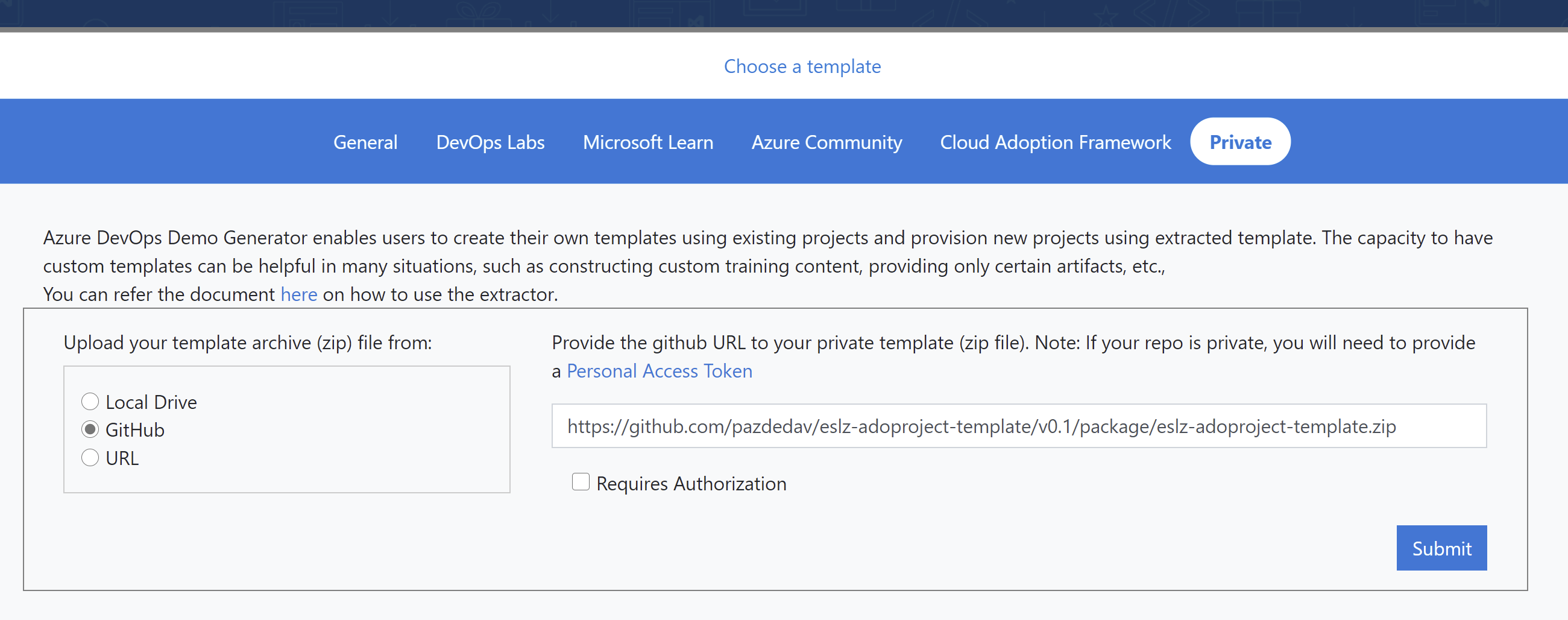1568x620 pixels.
Task: Open the DevOps Labs tab
Action: tap(490, 142)
